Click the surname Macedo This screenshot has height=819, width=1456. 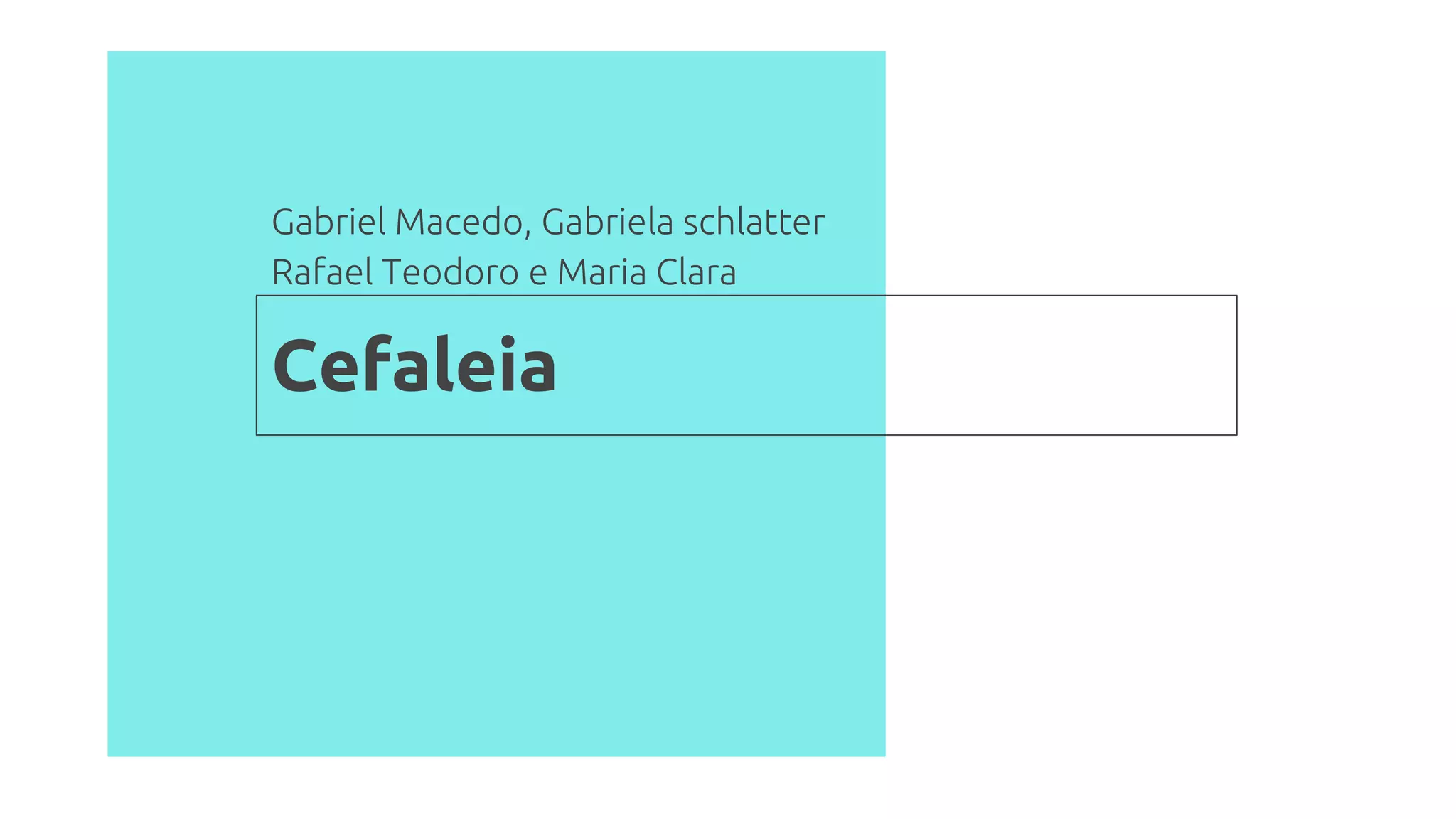tap(459, 222)
